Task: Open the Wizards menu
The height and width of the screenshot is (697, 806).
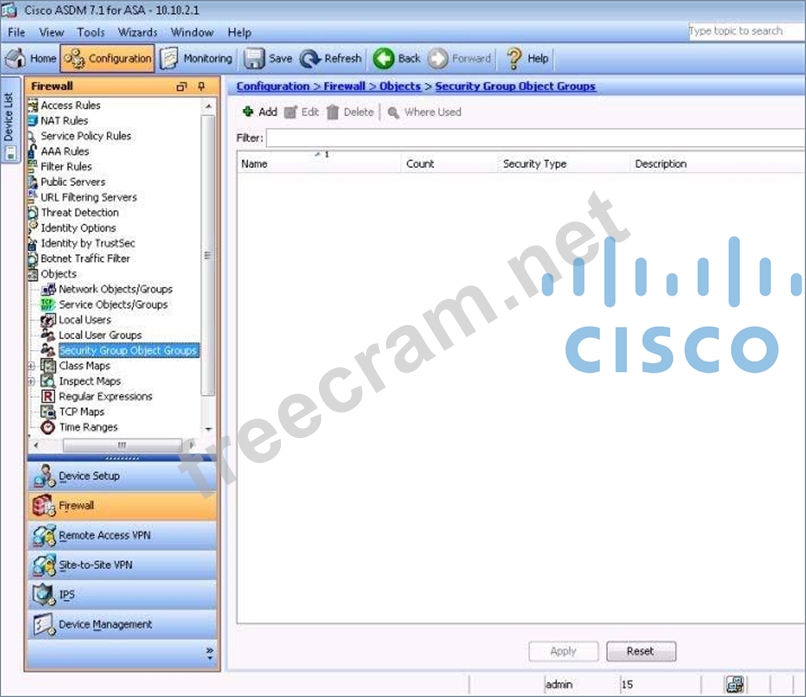Action: 138,32
